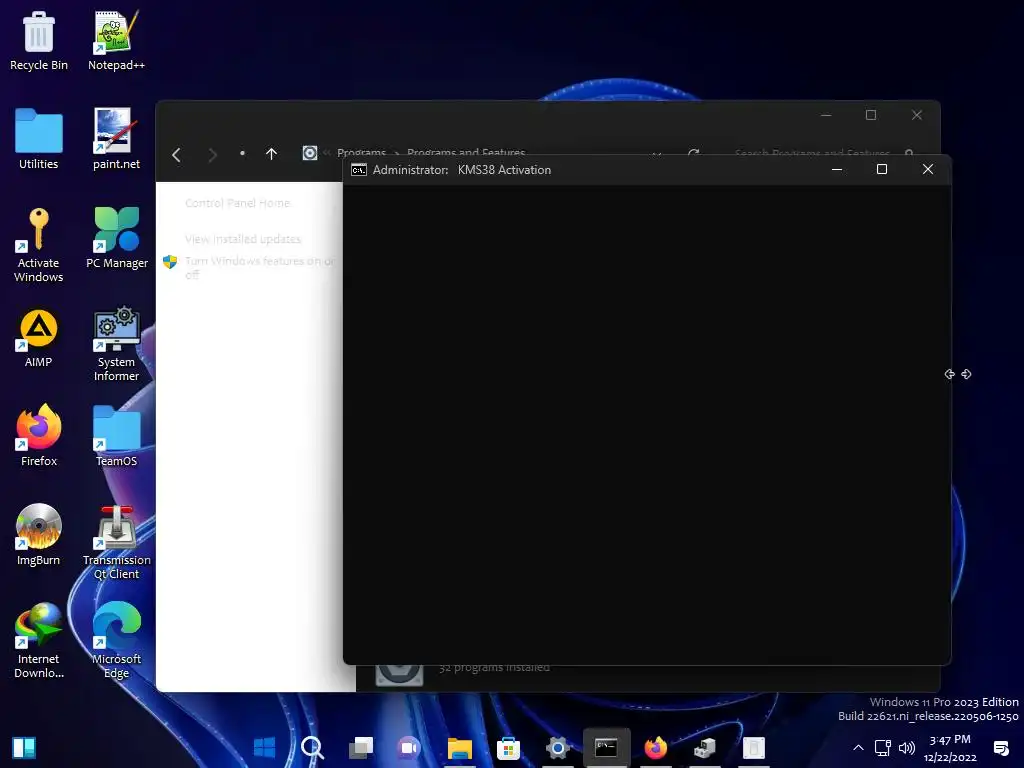Minimize the Programs and Features window

click(826, 115)
